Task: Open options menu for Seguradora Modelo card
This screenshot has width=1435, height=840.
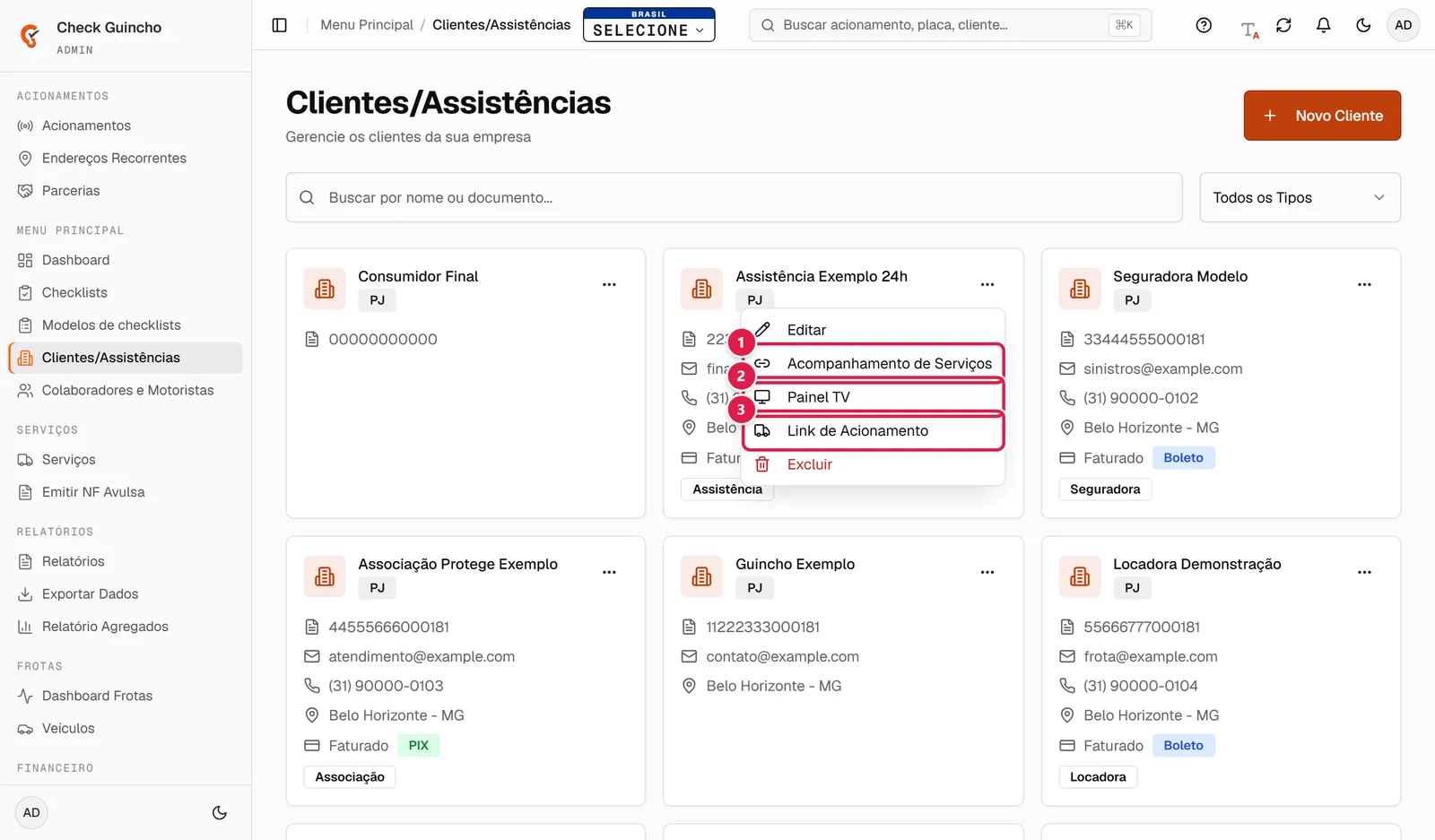Action: (x=1364, y=284)
